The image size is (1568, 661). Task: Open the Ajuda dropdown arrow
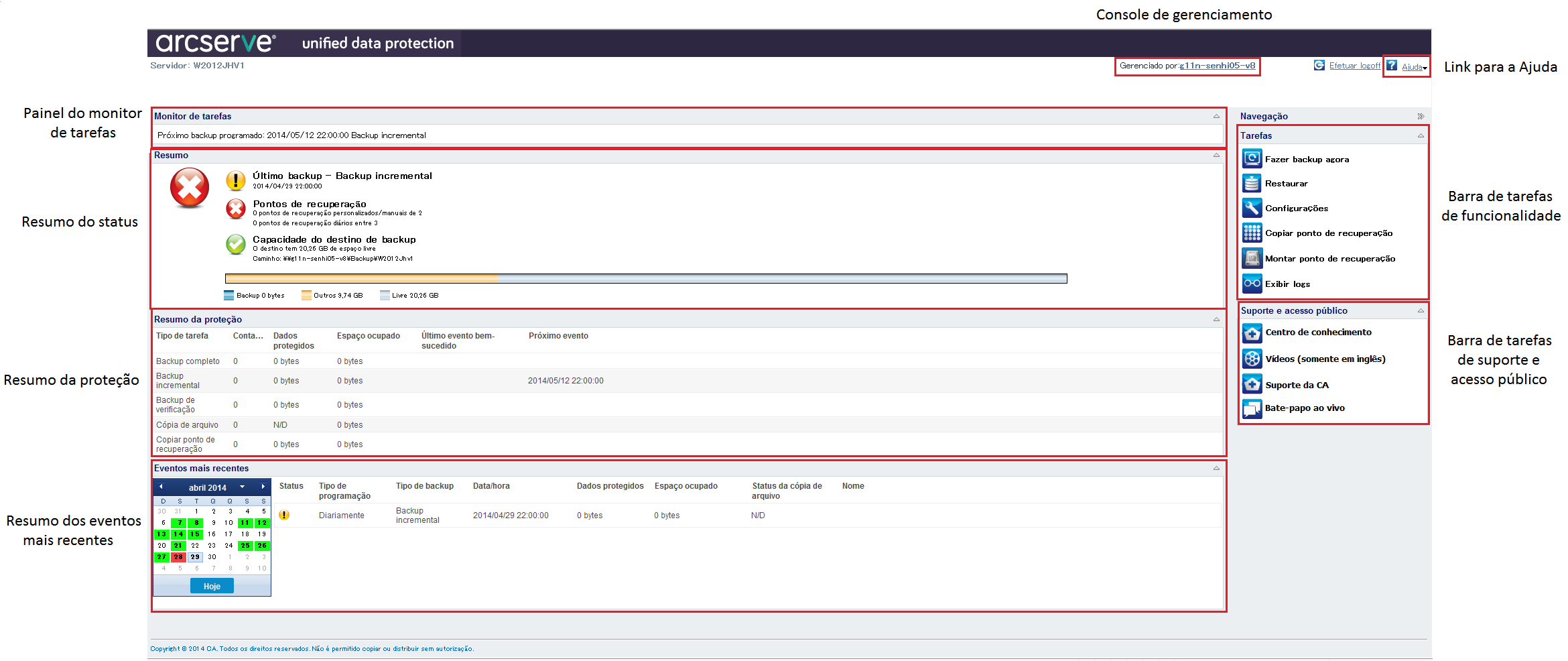[1425, 68]
